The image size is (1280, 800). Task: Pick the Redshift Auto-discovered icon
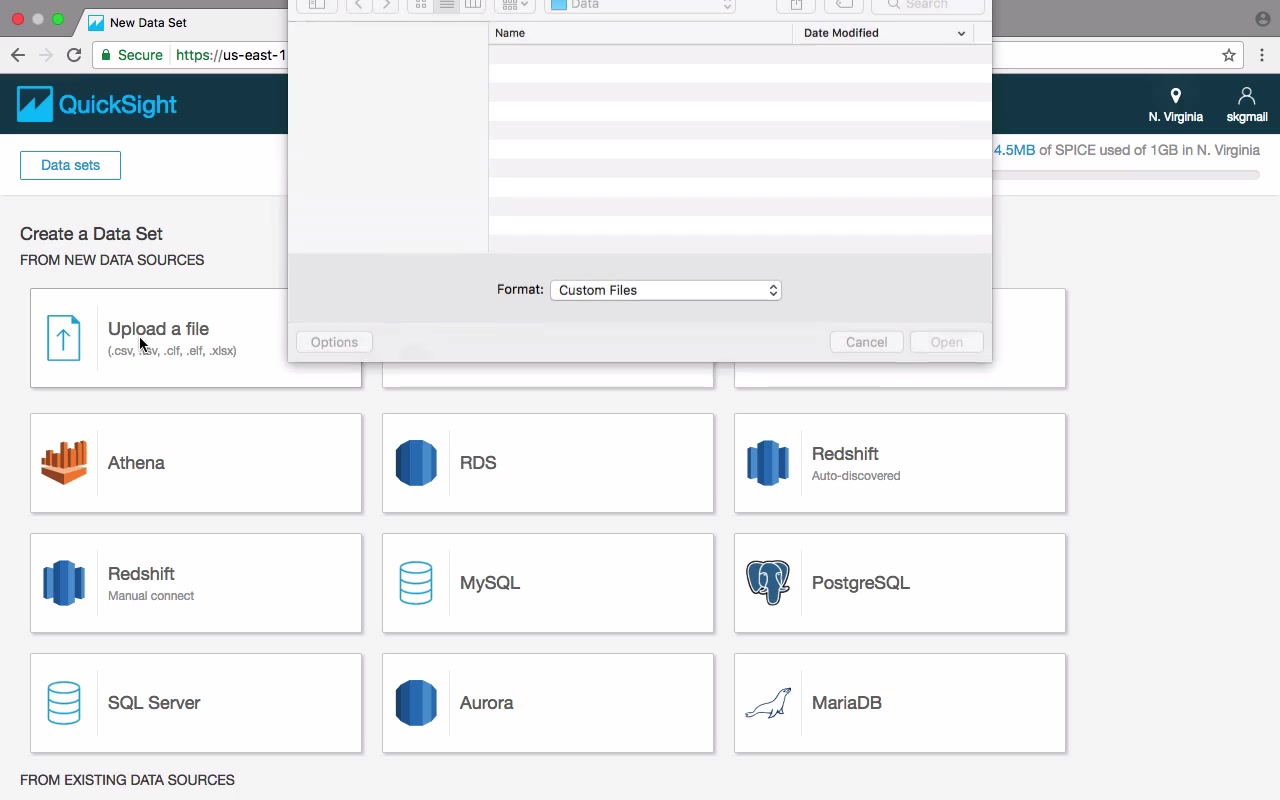[768, 463]
